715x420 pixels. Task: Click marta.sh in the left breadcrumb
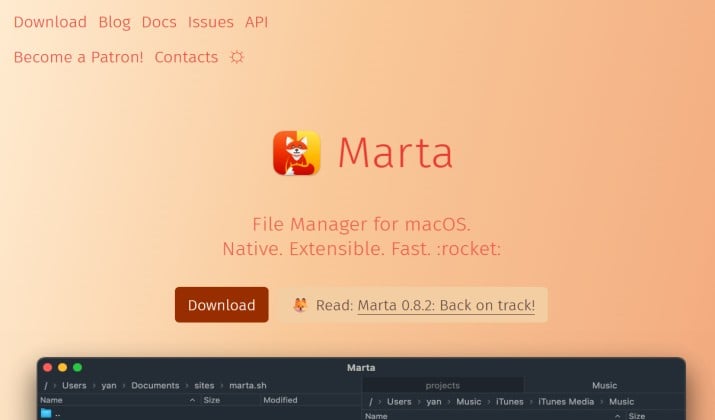(x=248, y=385)
